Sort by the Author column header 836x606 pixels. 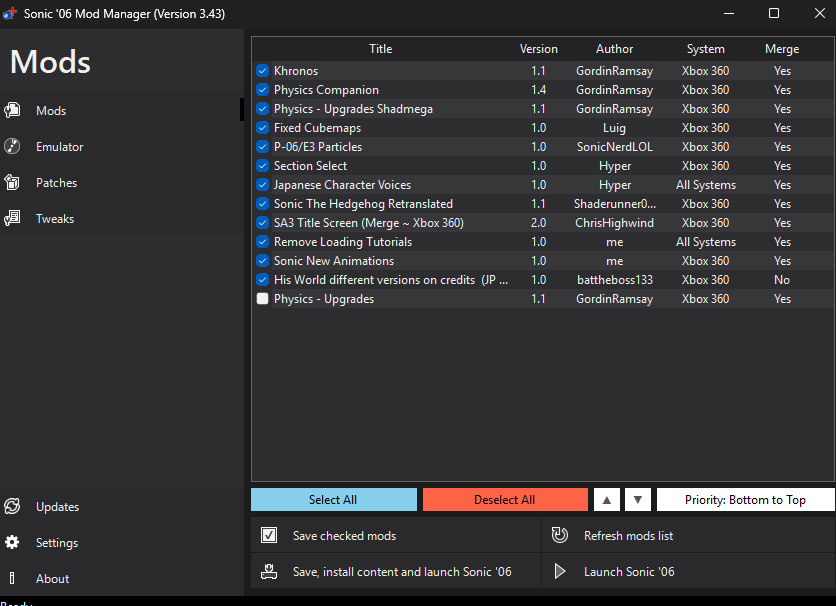(614, 49)
